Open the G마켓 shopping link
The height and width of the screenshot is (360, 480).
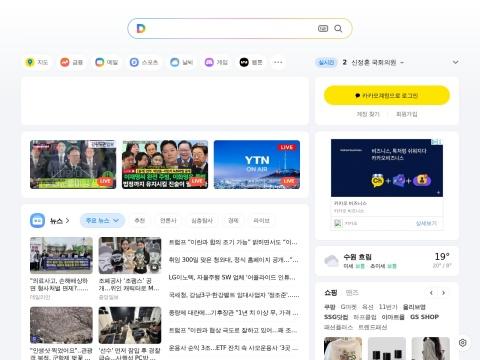coord(349,307)
